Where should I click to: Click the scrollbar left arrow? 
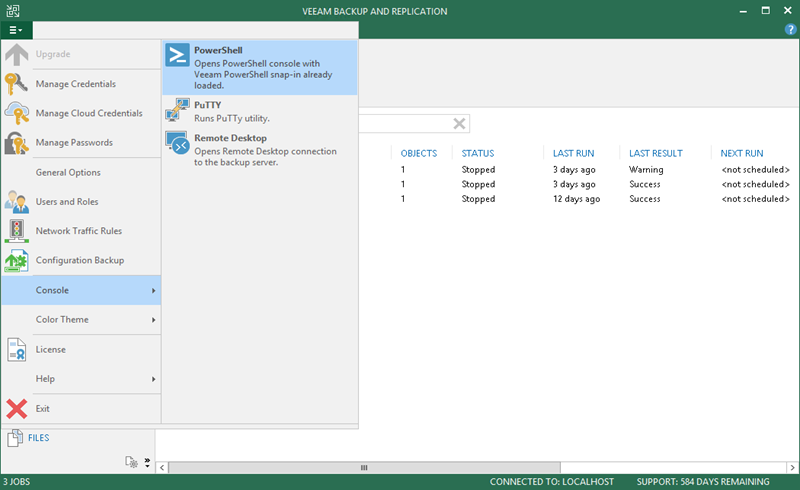pyautogui.click(x=162, y=468)
